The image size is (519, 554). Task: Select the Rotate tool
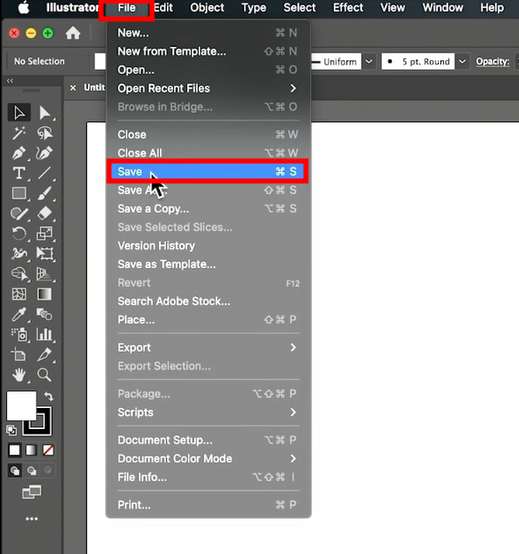[x=19, y=234]
